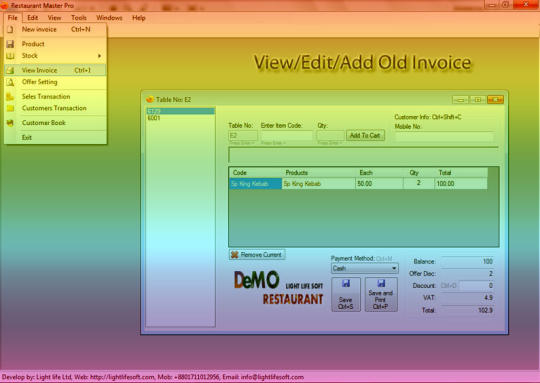Open Offer Setting from the menu
Screen dimensions: 540x383
point(55,82)
